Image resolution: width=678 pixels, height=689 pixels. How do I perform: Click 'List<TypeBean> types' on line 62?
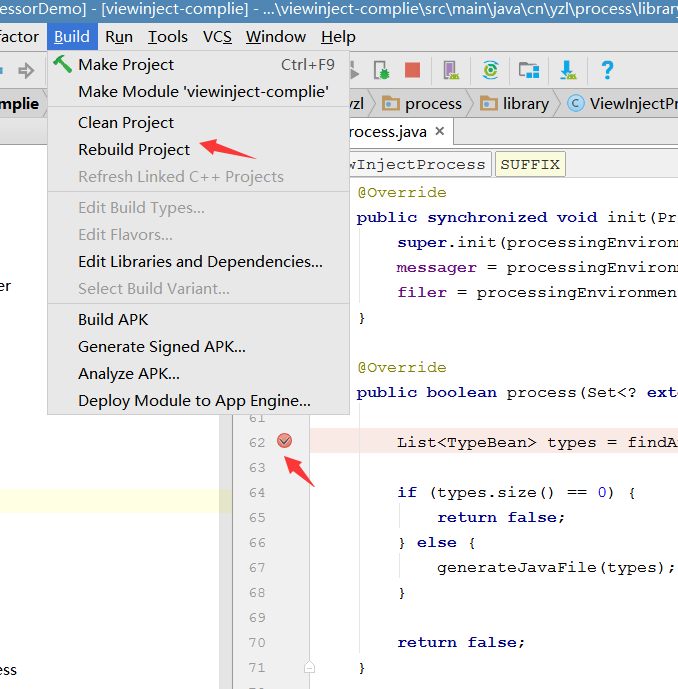497,442
